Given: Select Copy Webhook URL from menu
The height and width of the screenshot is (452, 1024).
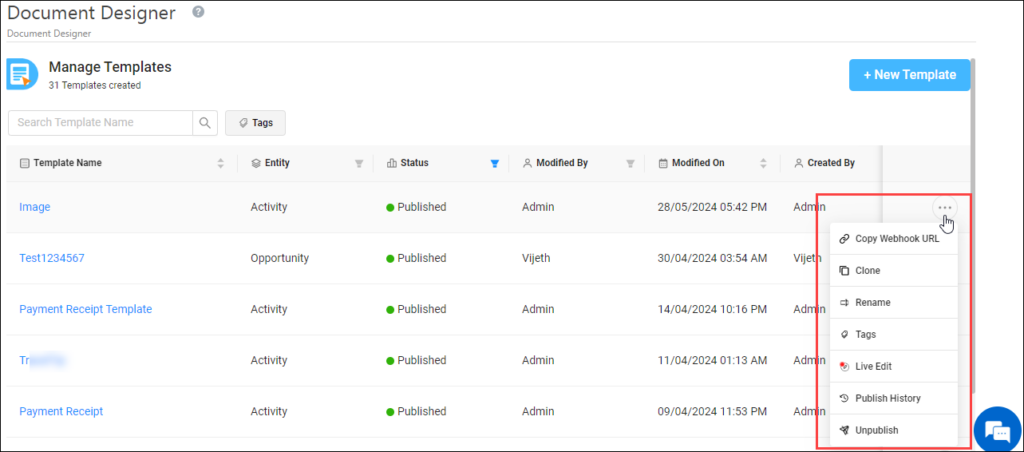Looking at the screenshot, I should click(x=894, y=238).
